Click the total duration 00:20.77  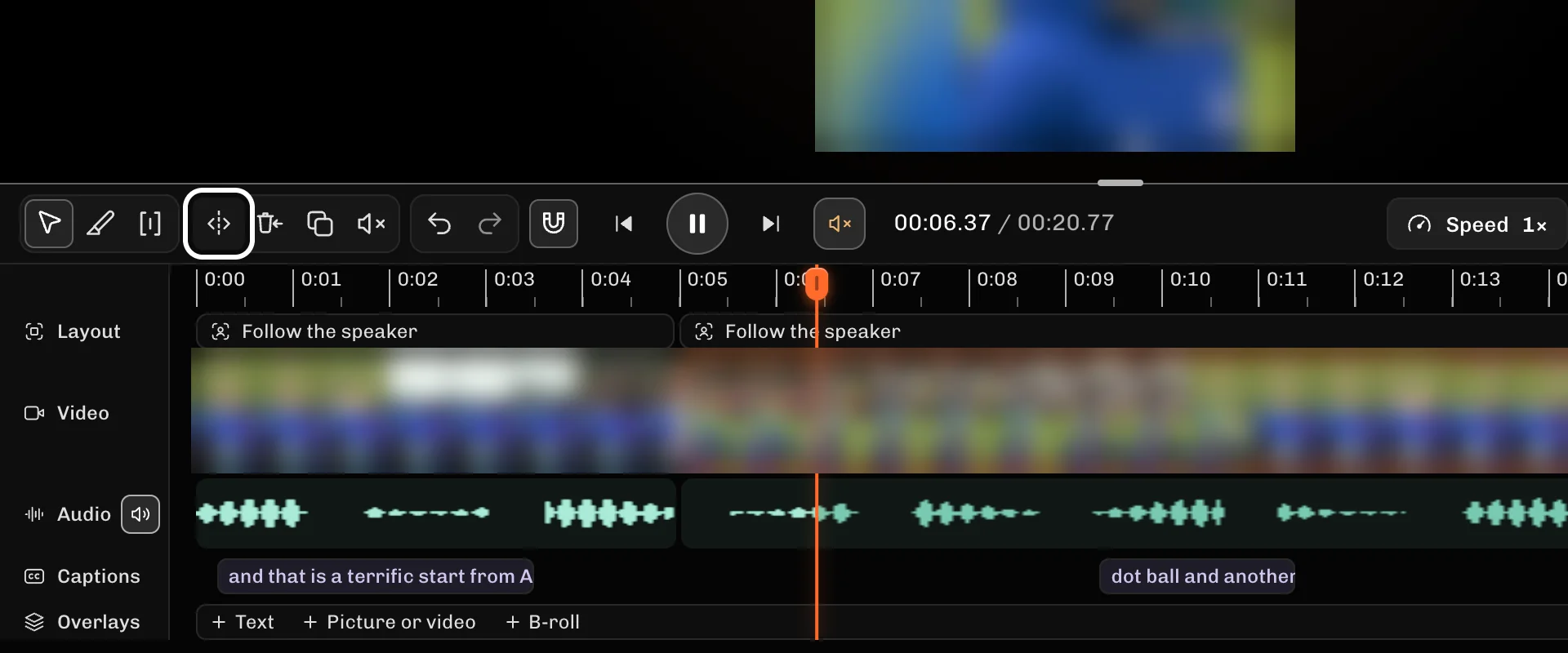click(x=1066, y=223)
